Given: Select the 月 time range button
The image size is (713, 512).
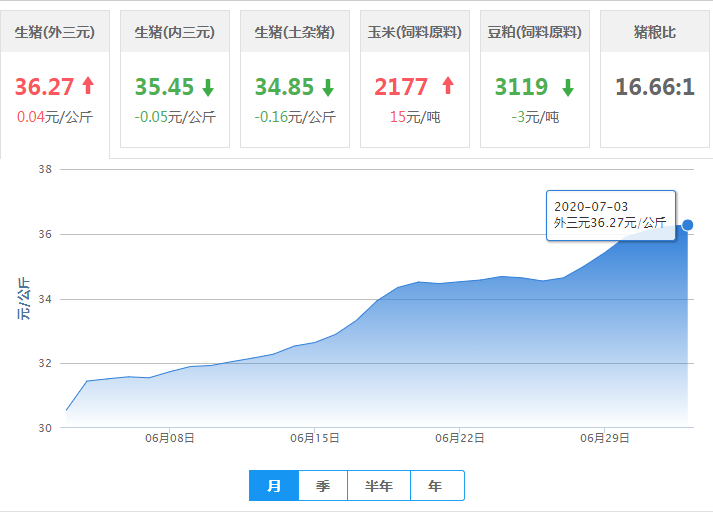Looking at the screenshot, I should 273,486.
